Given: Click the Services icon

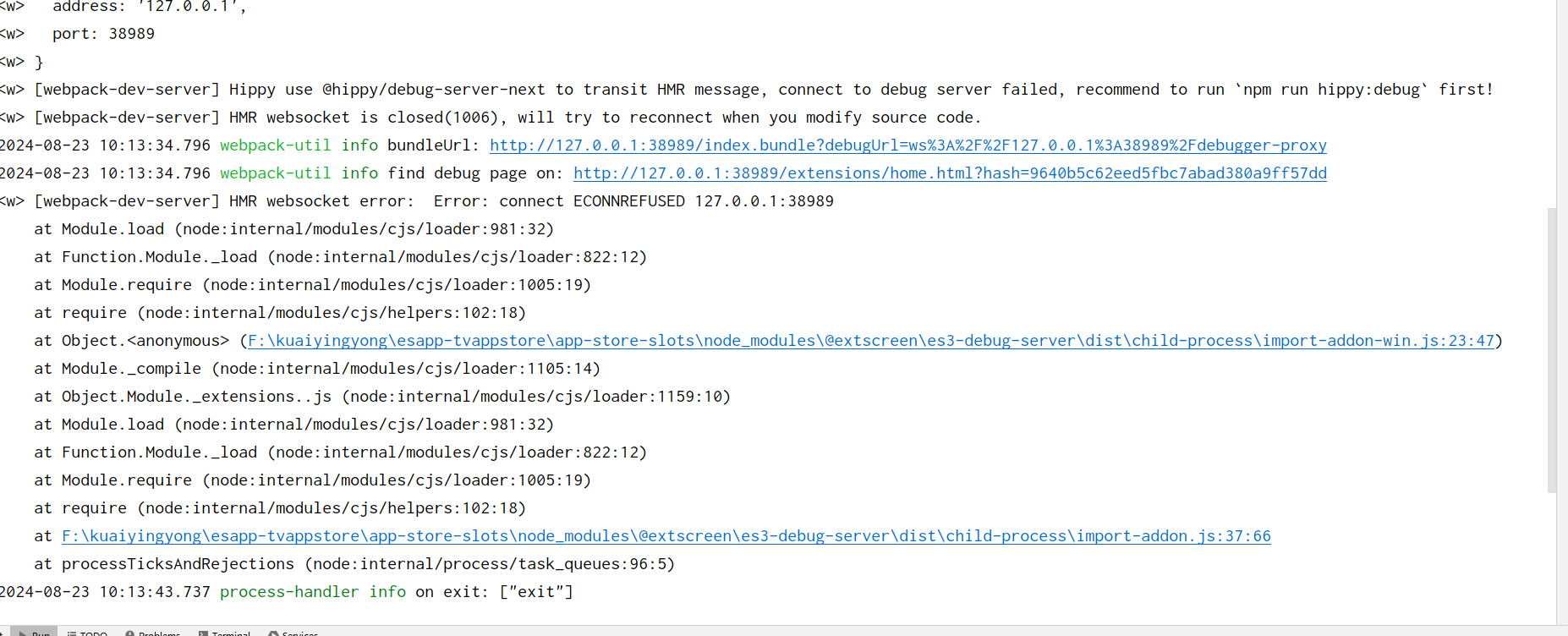Looking at the screenshot, I should point(273,633).
